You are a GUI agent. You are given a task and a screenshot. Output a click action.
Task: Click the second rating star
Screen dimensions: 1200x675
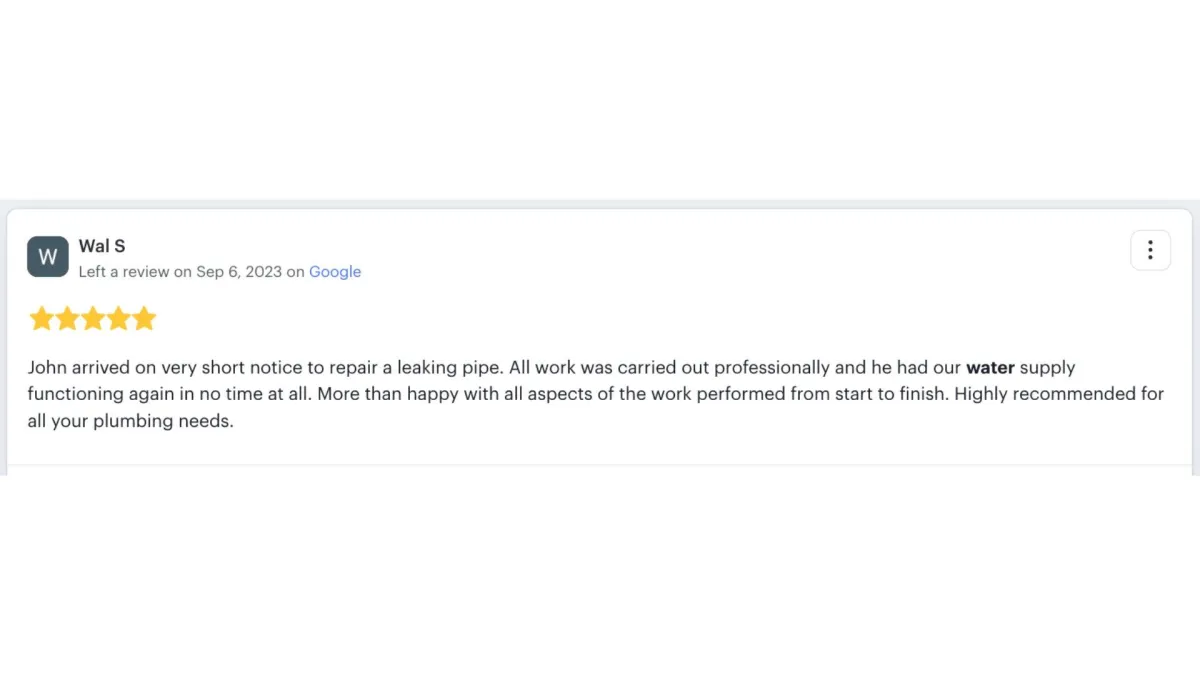pos(67,319)
